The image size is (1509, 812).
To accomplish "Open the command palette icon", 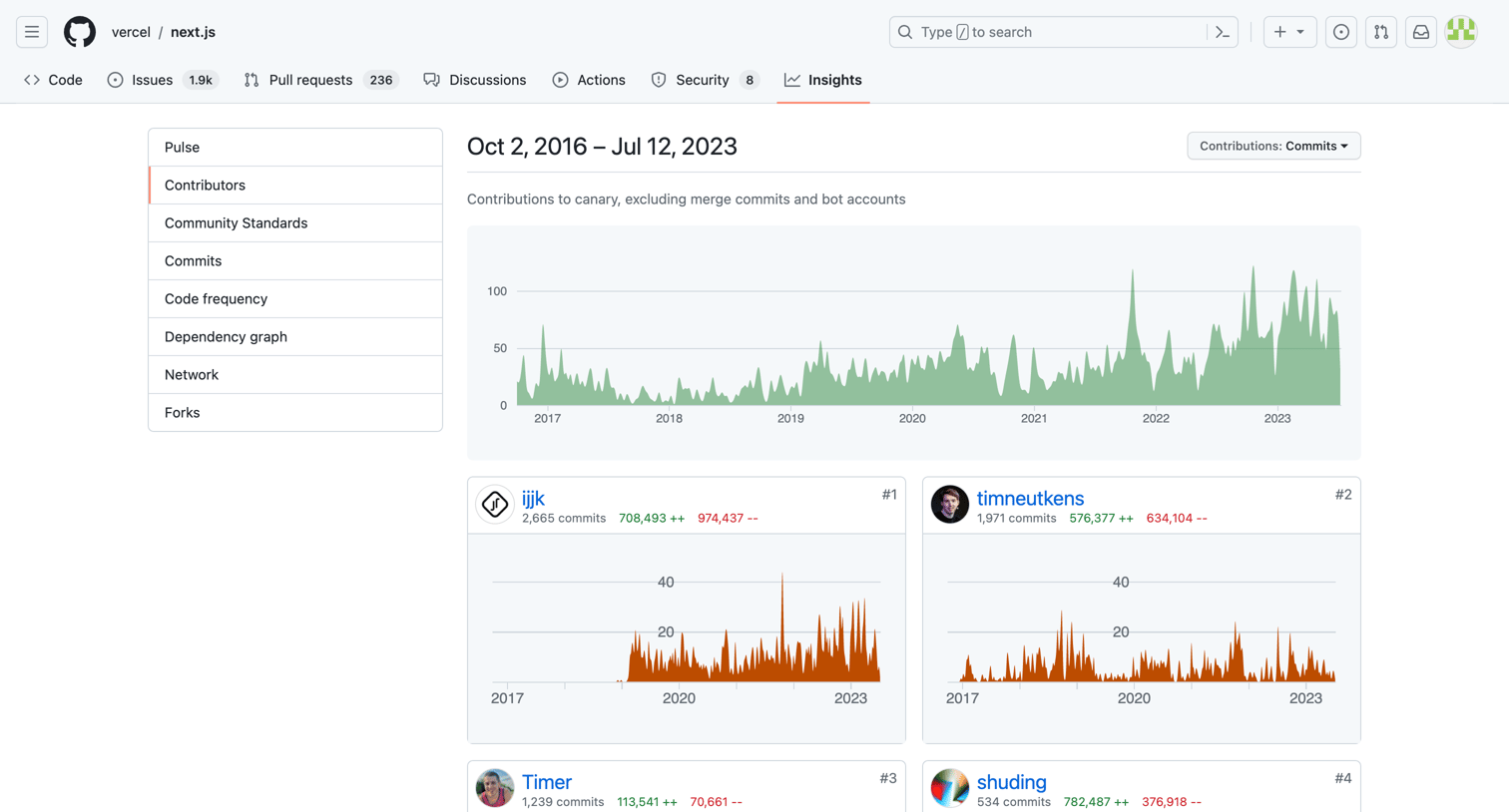I will pyautogui.click(x=1223, y=32).
